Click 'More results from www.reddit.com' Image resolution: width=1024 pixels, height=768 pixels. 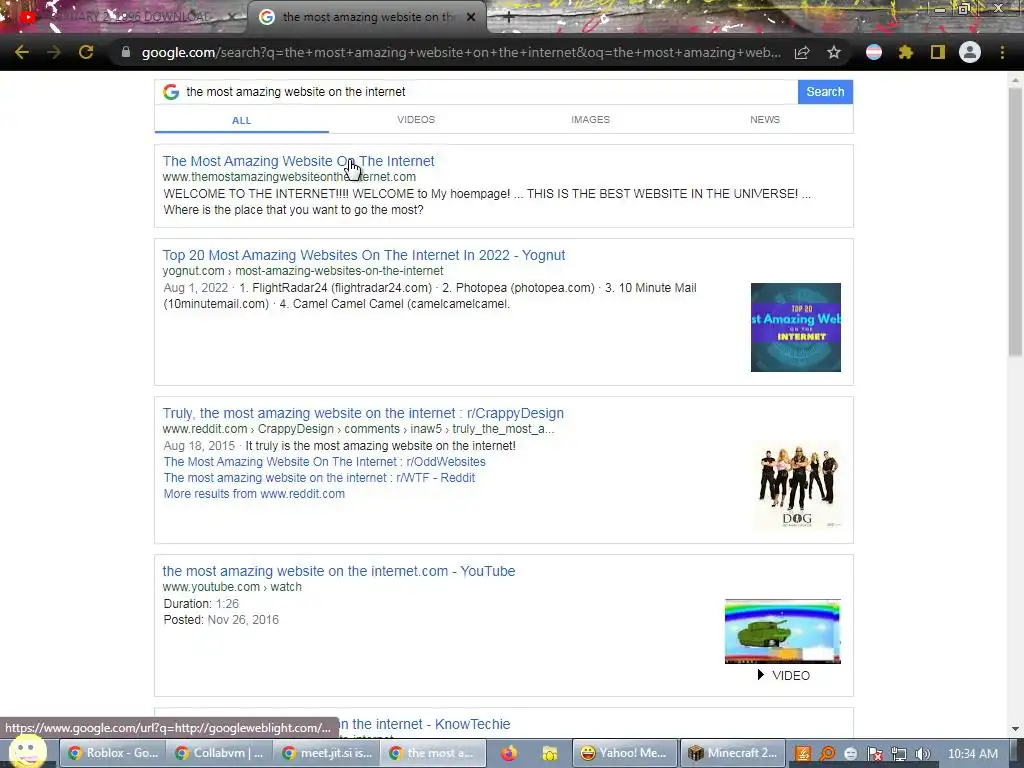point(254,494)
